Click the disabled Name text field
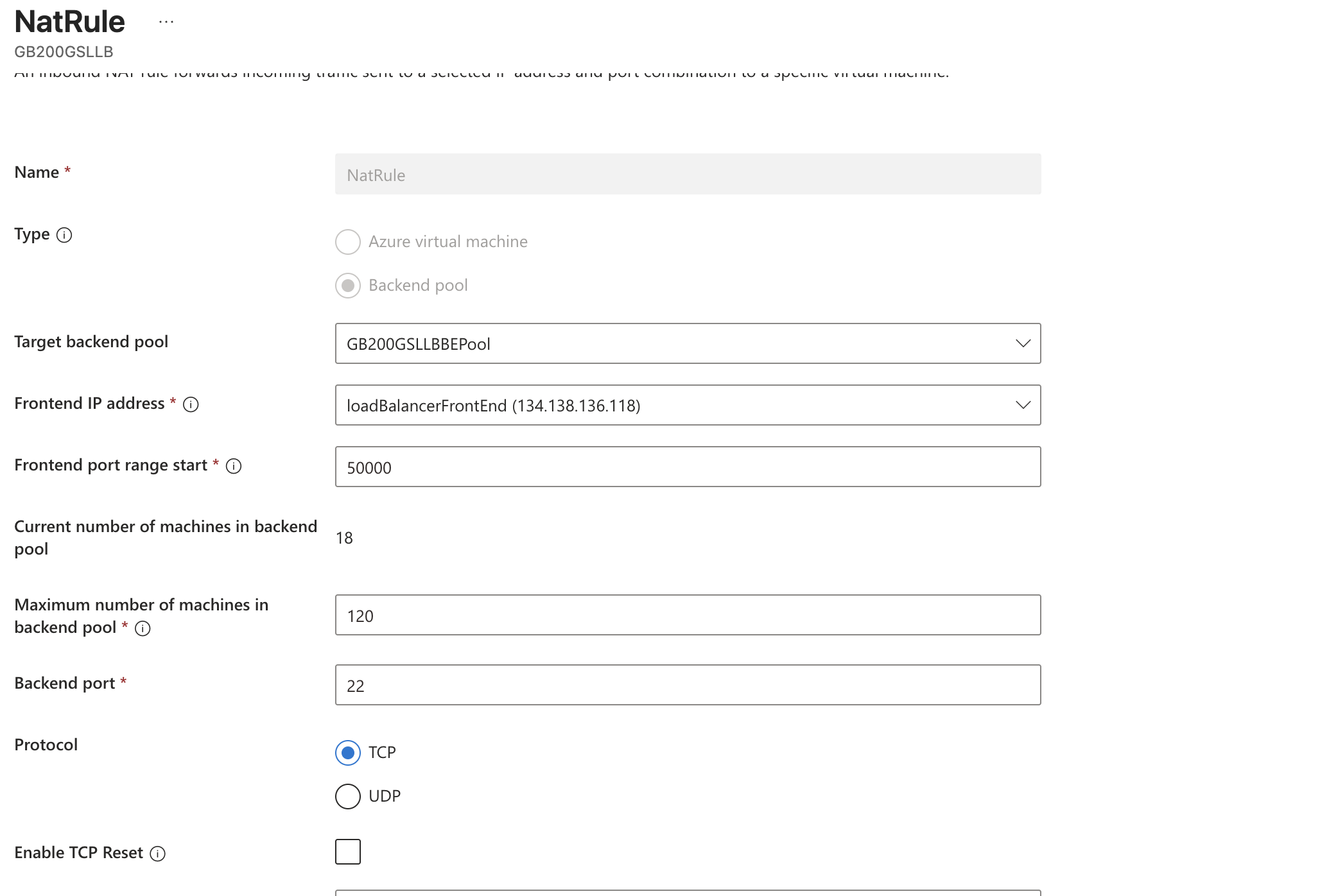This screenshot has height=896, width=1320. (687, 174)
